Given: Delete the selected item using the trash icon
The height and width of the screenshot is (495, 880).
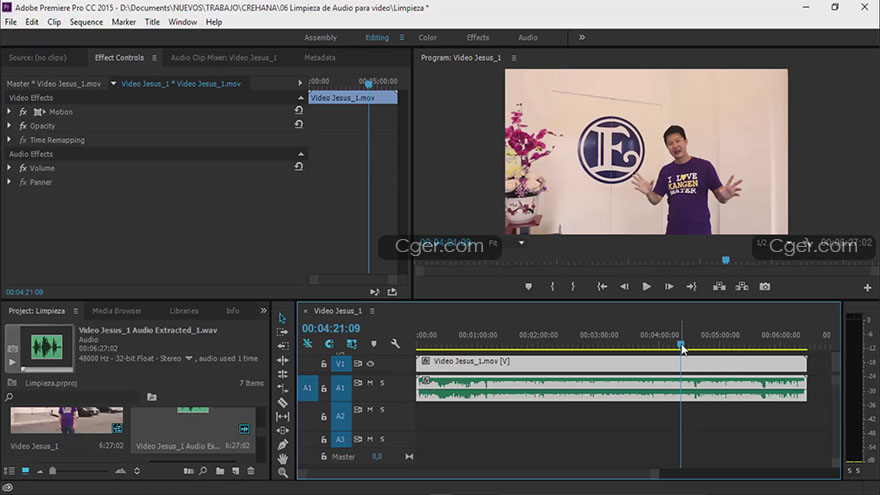Looking at the screenshot, I should tap(250, 471).
